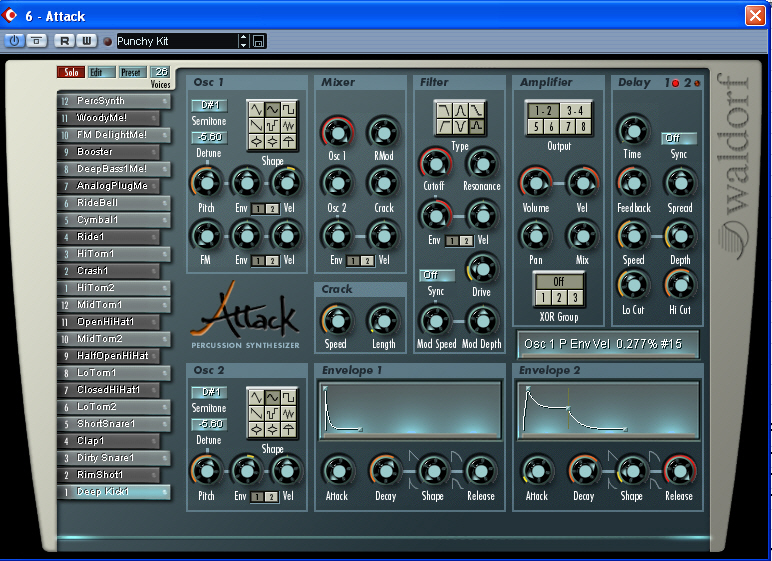Screen dimensions: 772x561
Task: Open the arrow on the MidTom1 slot
Action: click(165, 305)
